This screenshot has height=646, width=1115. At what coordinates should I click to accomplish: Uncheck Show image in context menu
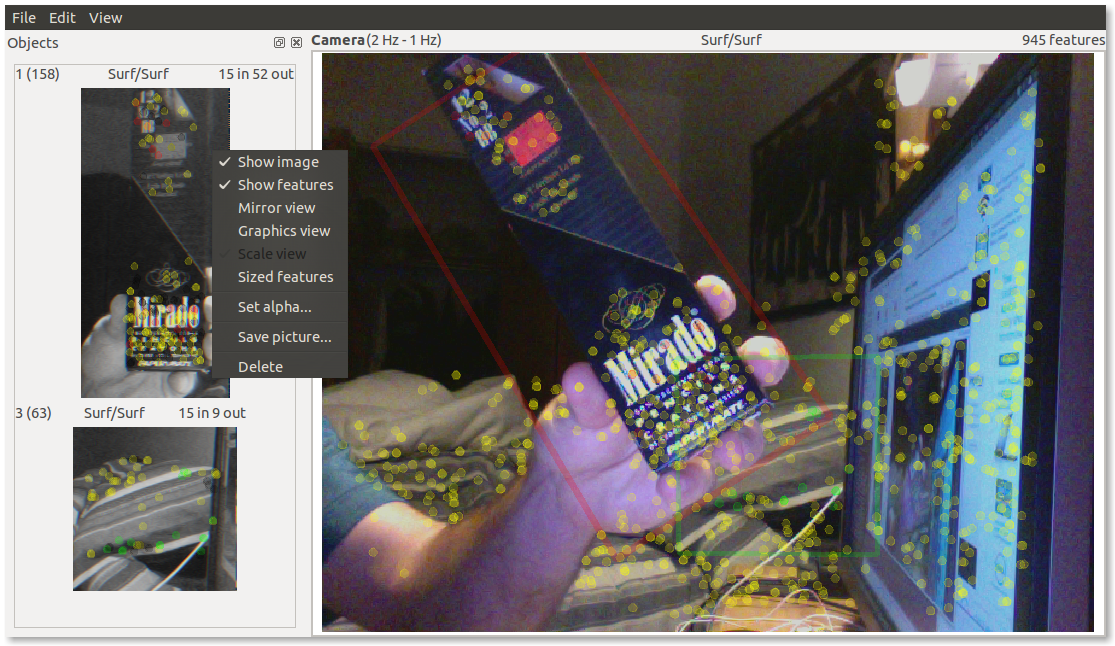pos(278,162)
